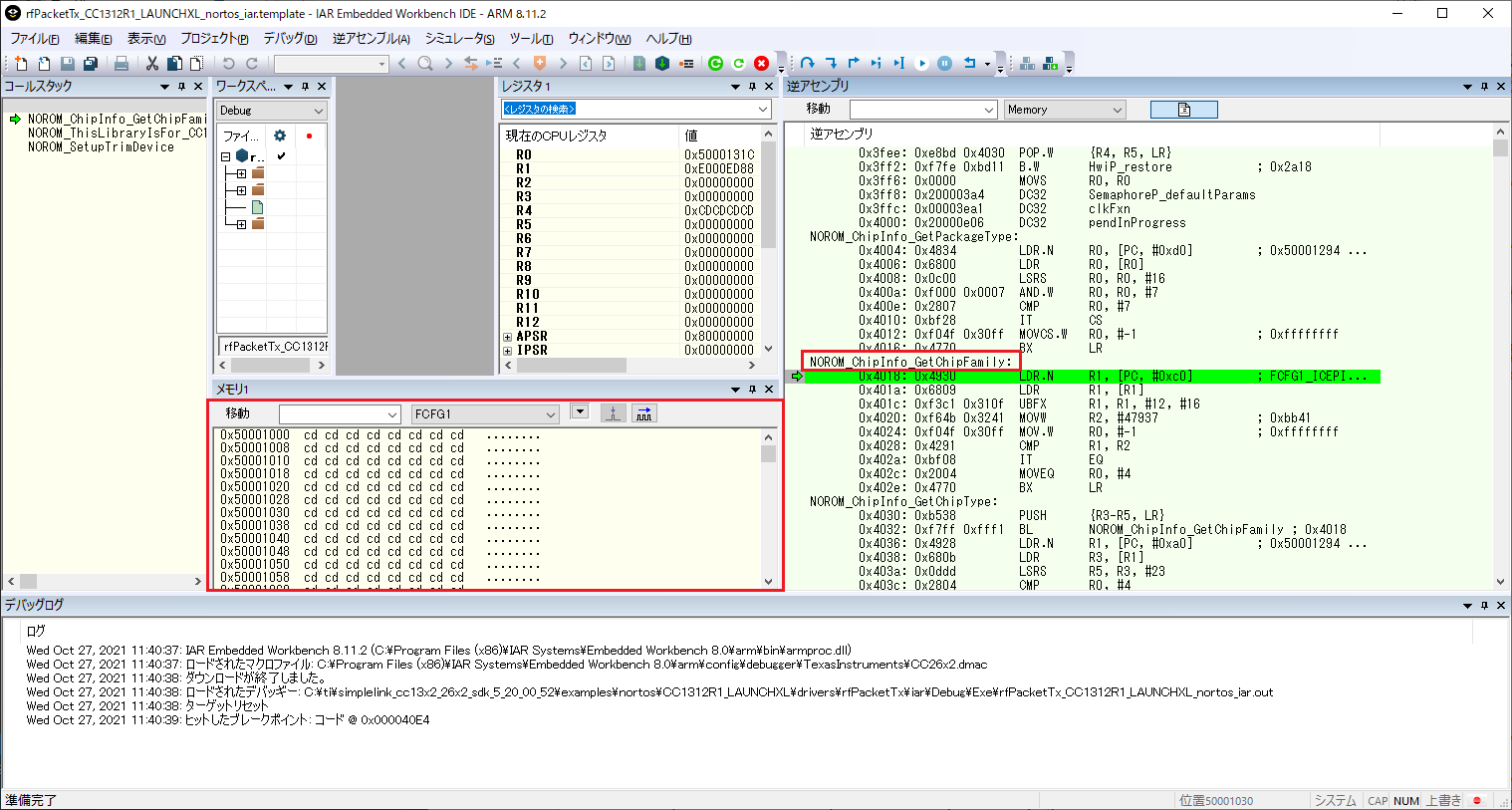Click the Undo arrow icon

coord(229,63)
